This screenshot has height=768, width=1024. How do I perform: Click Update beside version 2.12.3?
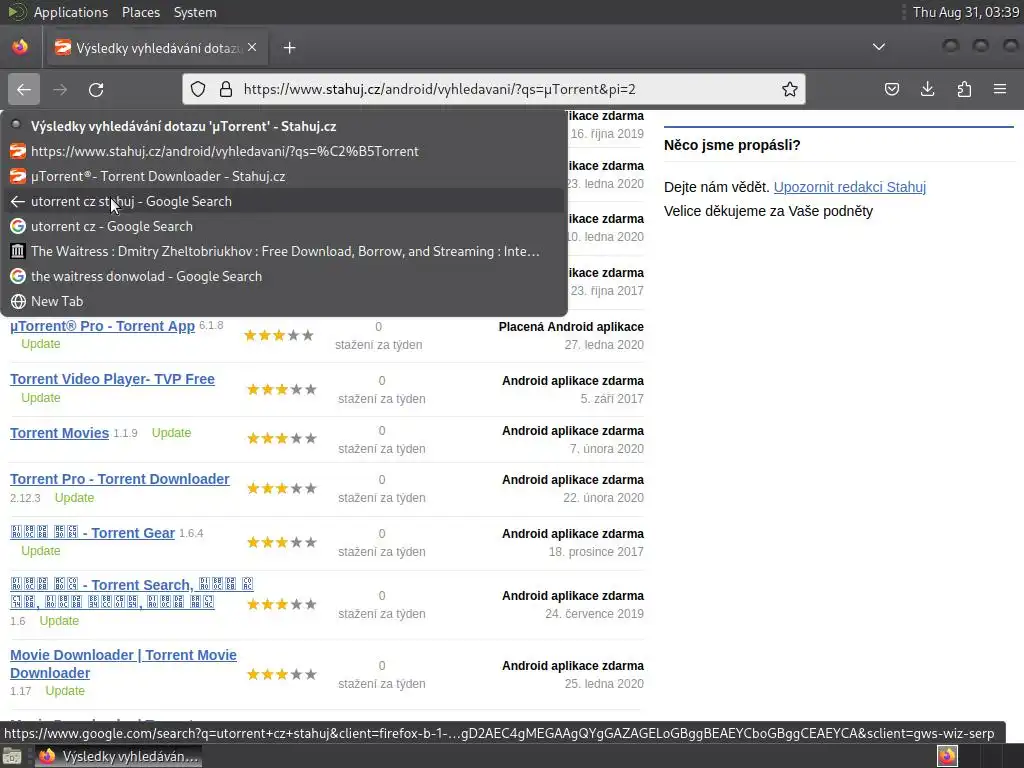click(74, 498)
